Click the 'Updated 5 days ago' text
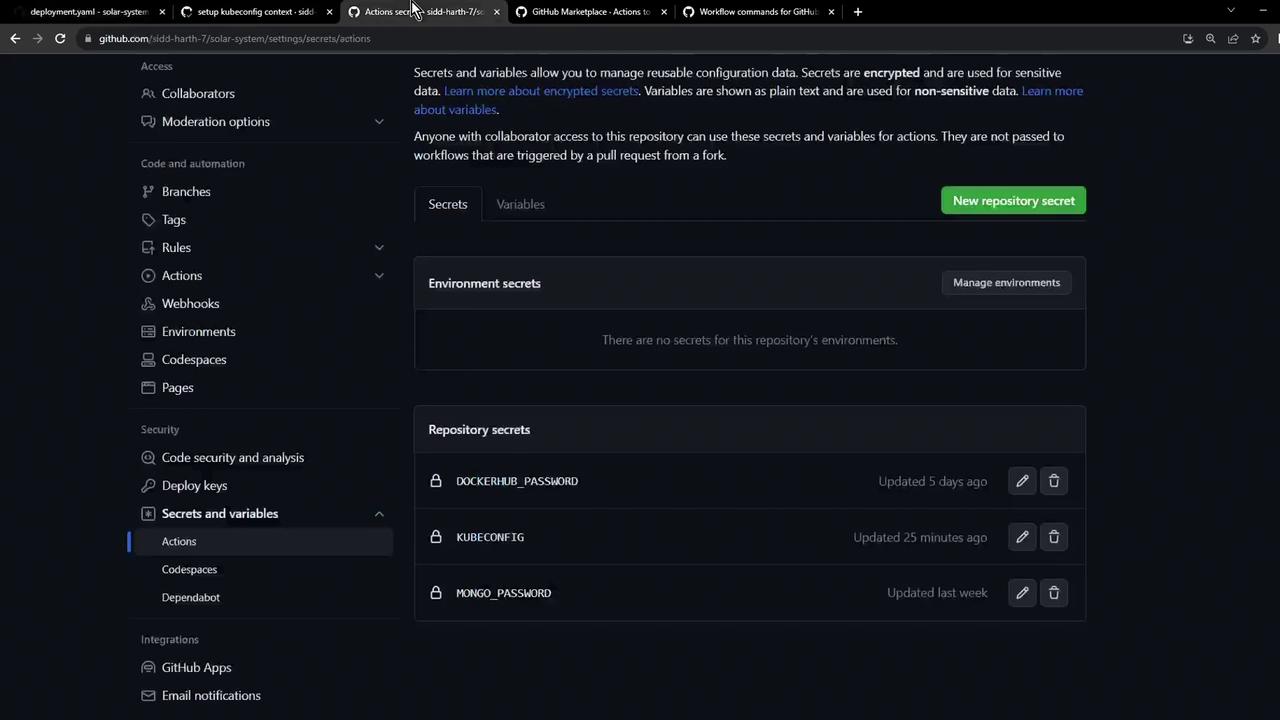Screen dimensions: 1280x720 (x=933, y=482)
